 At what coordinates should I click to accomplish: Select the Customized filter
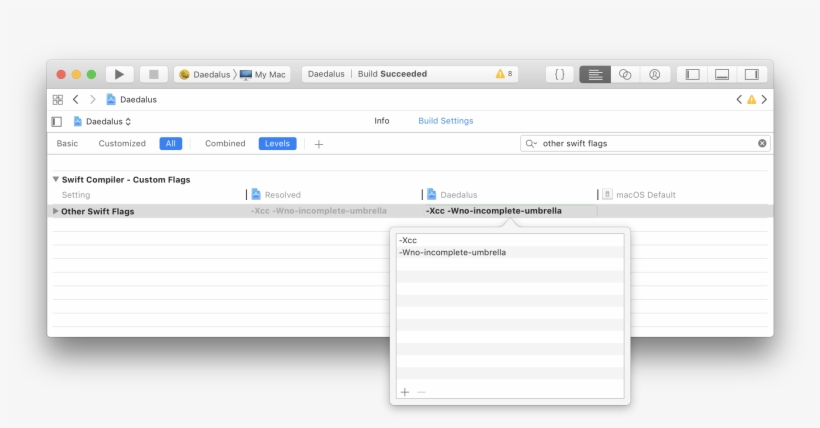click(122, 143)
